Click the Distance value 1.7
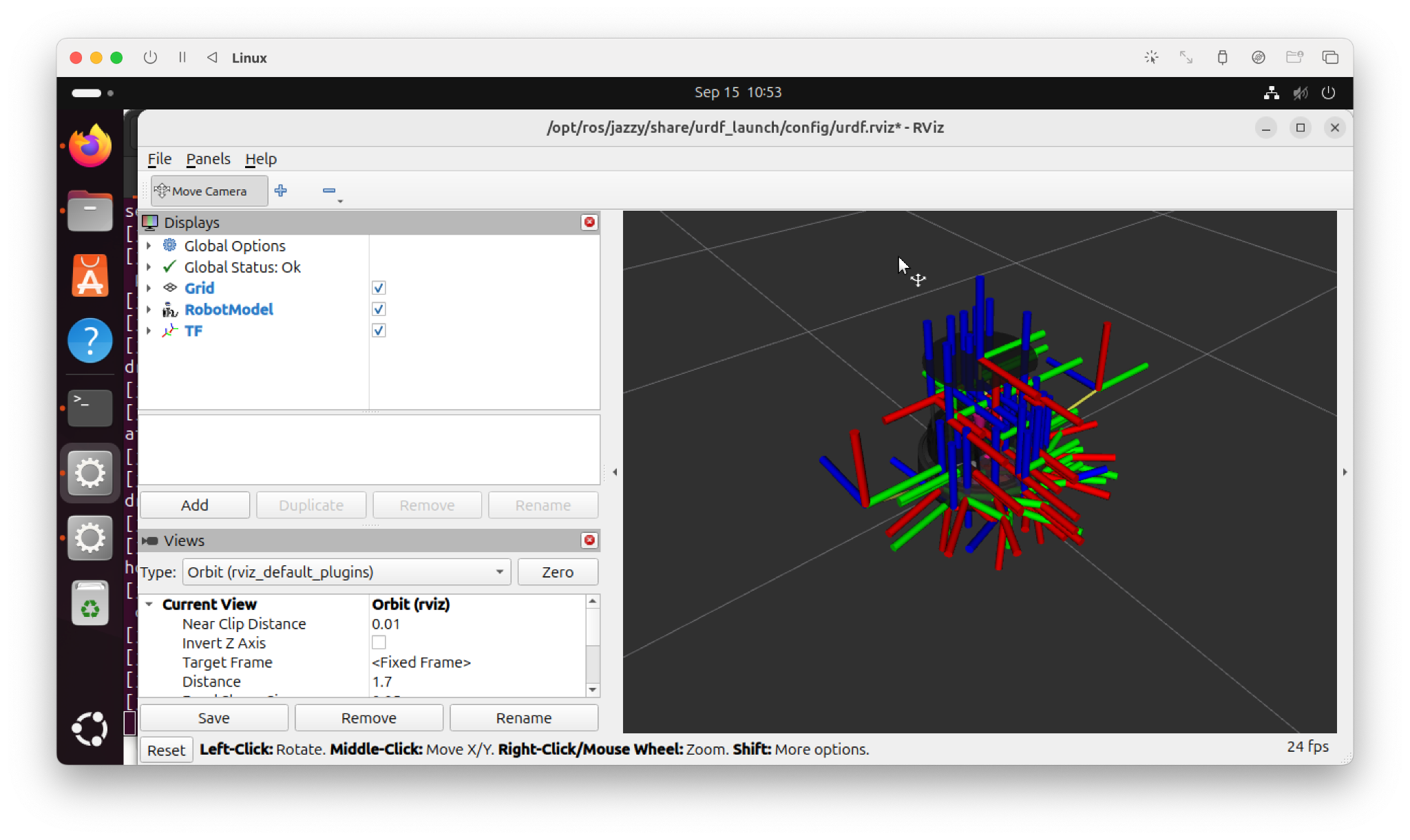Screen dimensions: 1410x840 (382, 681)
